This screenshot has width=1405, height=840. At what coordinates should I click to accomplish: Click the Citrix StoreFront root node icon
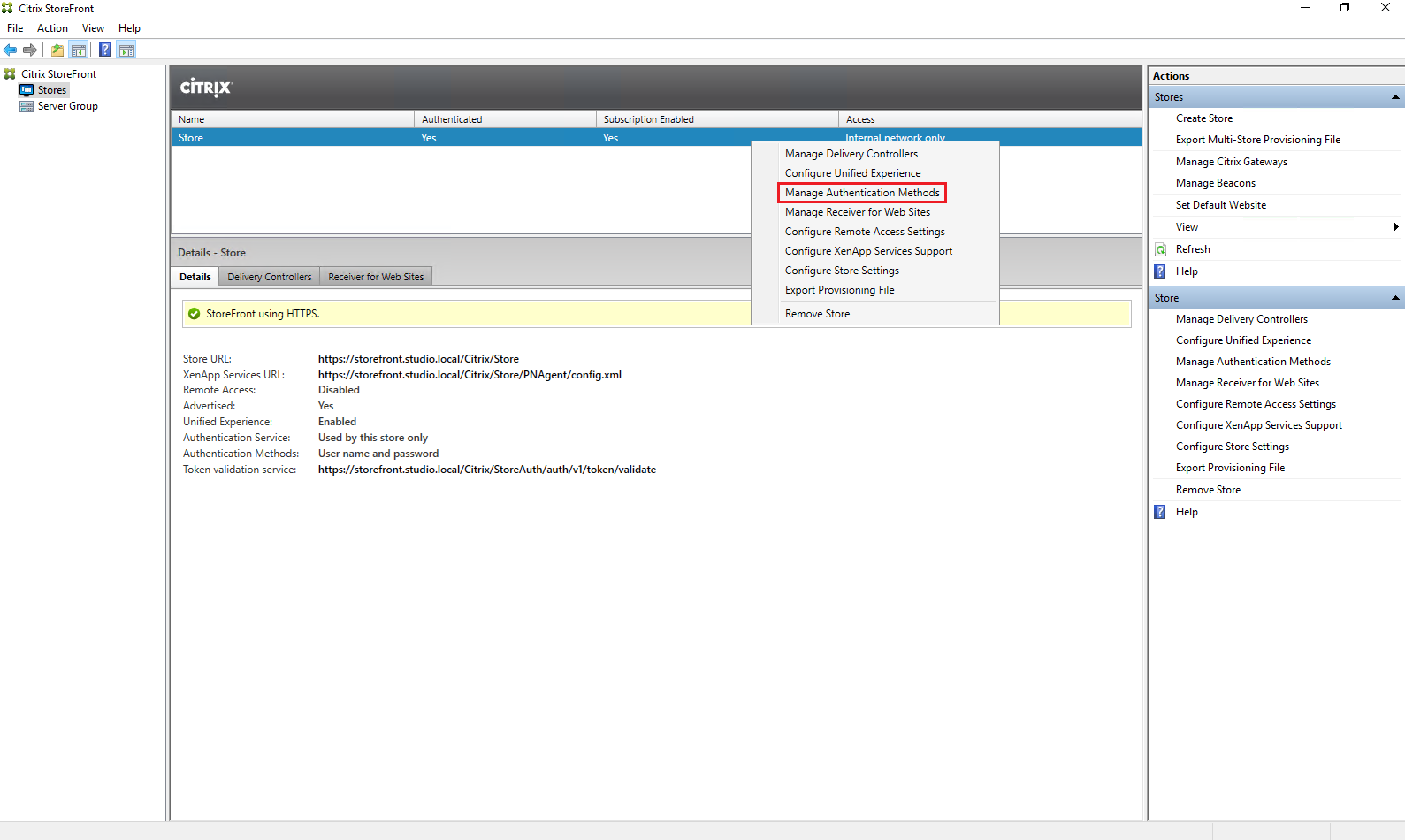click(x=10, y=74)
